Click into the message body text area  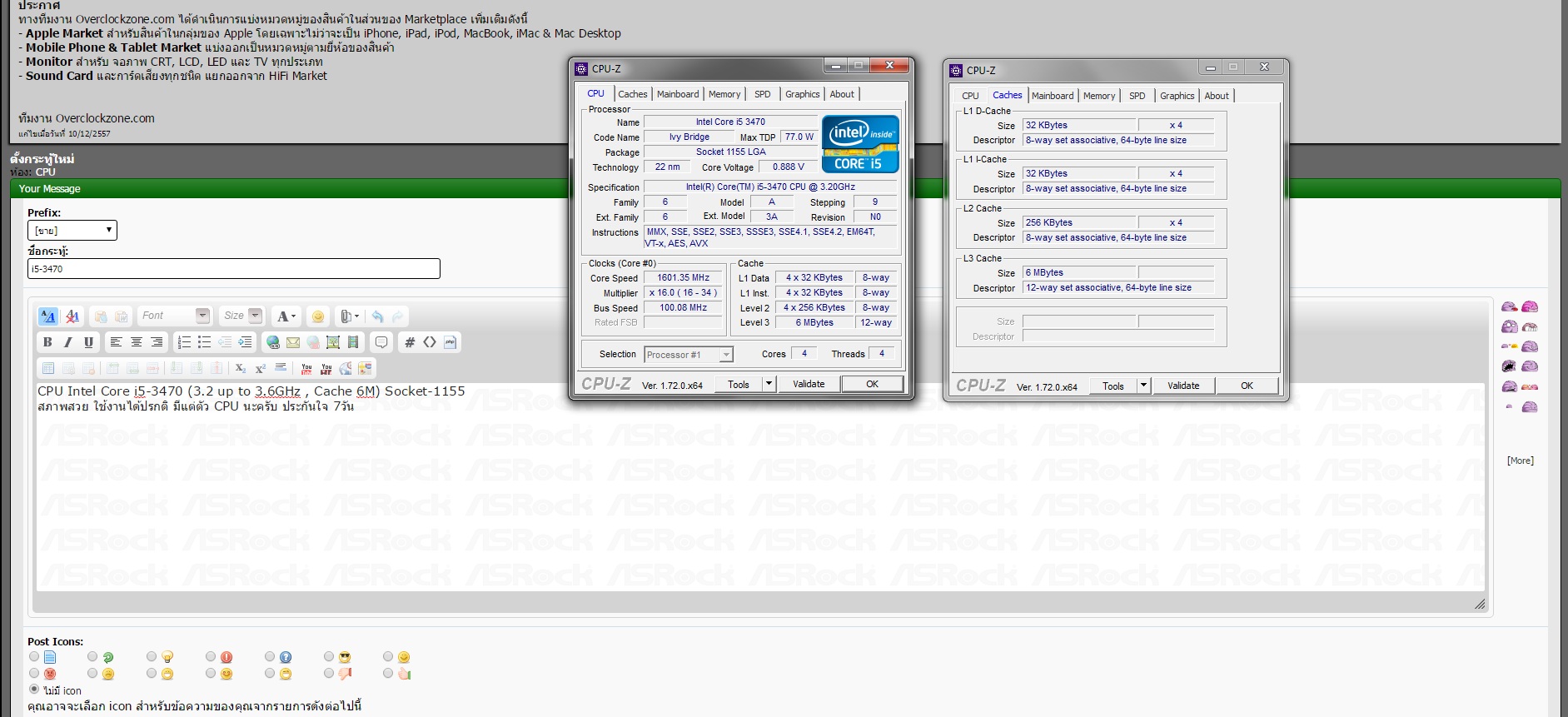tap(760, 487)
